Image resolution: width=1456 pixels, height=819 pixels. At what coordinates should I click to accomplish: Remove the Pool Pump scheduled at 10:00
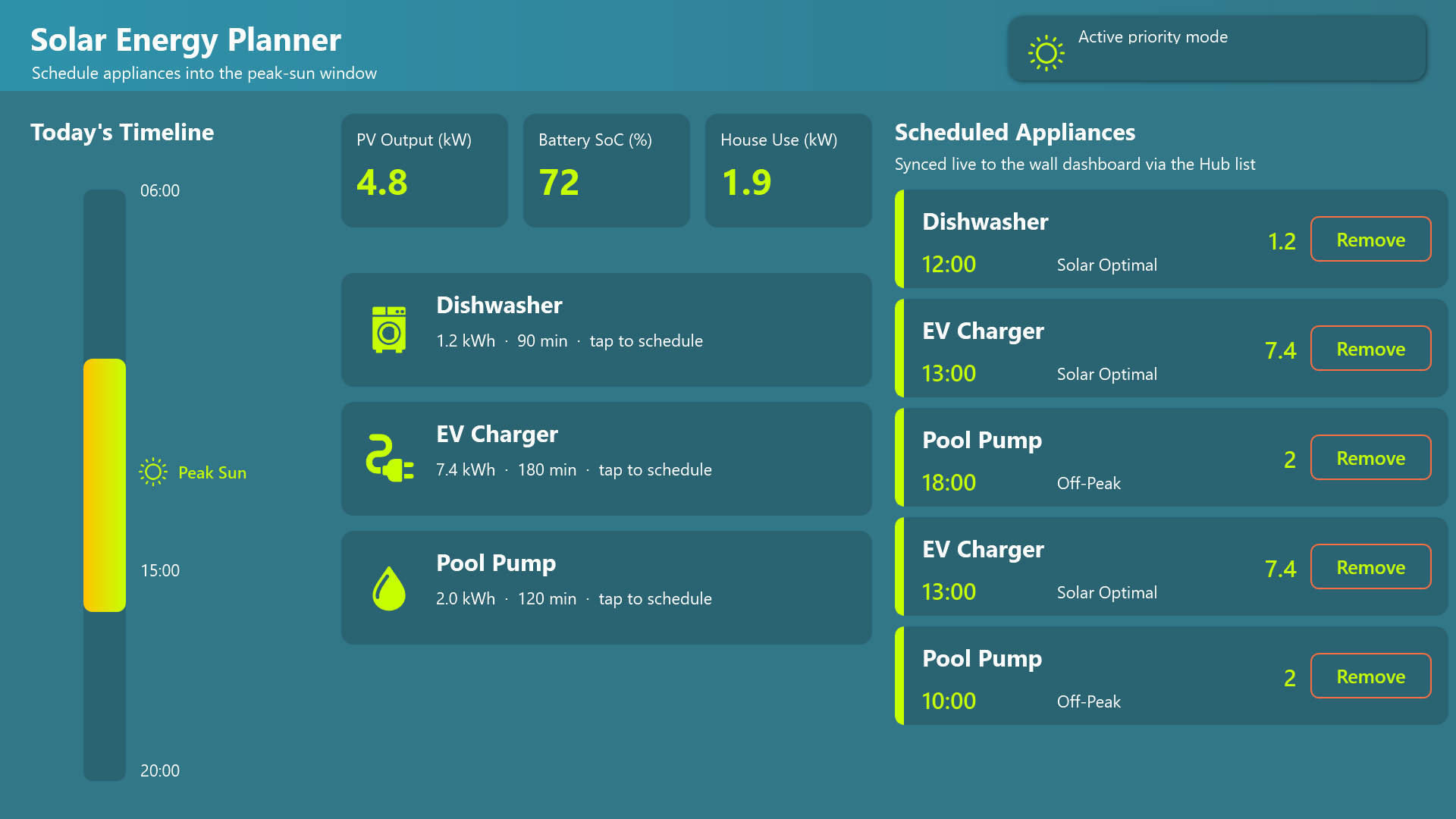(x=1370, y=676)
